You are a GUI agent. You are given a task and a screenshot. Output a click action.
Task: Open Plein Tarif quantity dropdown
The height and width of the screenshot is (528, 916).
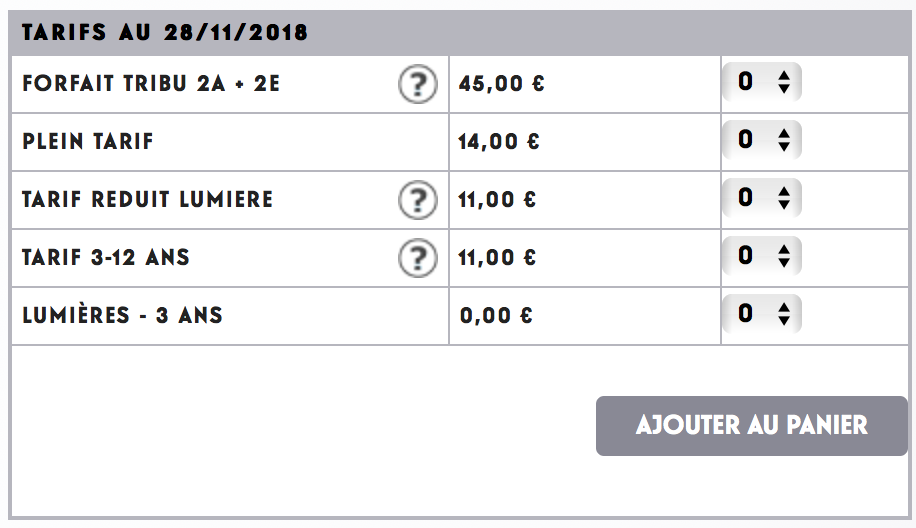(x=762, y=140)
